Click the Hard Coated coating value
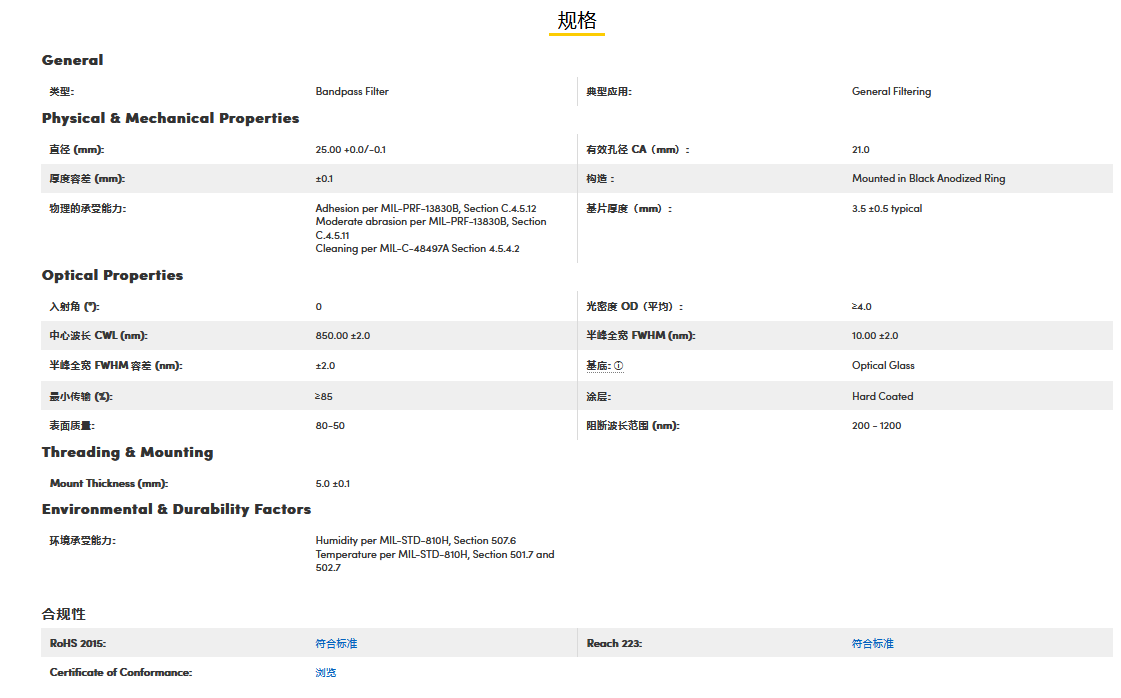The width and height of the screenshot is (1121, 698). tap(882, 396)
